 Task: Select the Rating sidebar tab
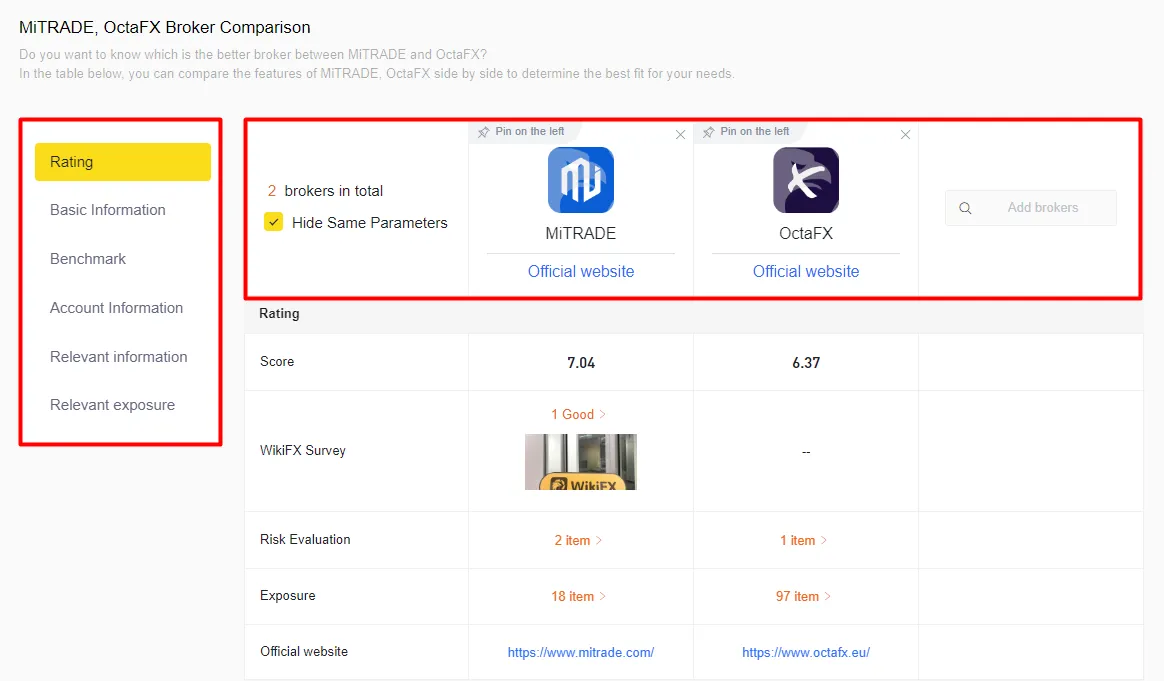122,162
